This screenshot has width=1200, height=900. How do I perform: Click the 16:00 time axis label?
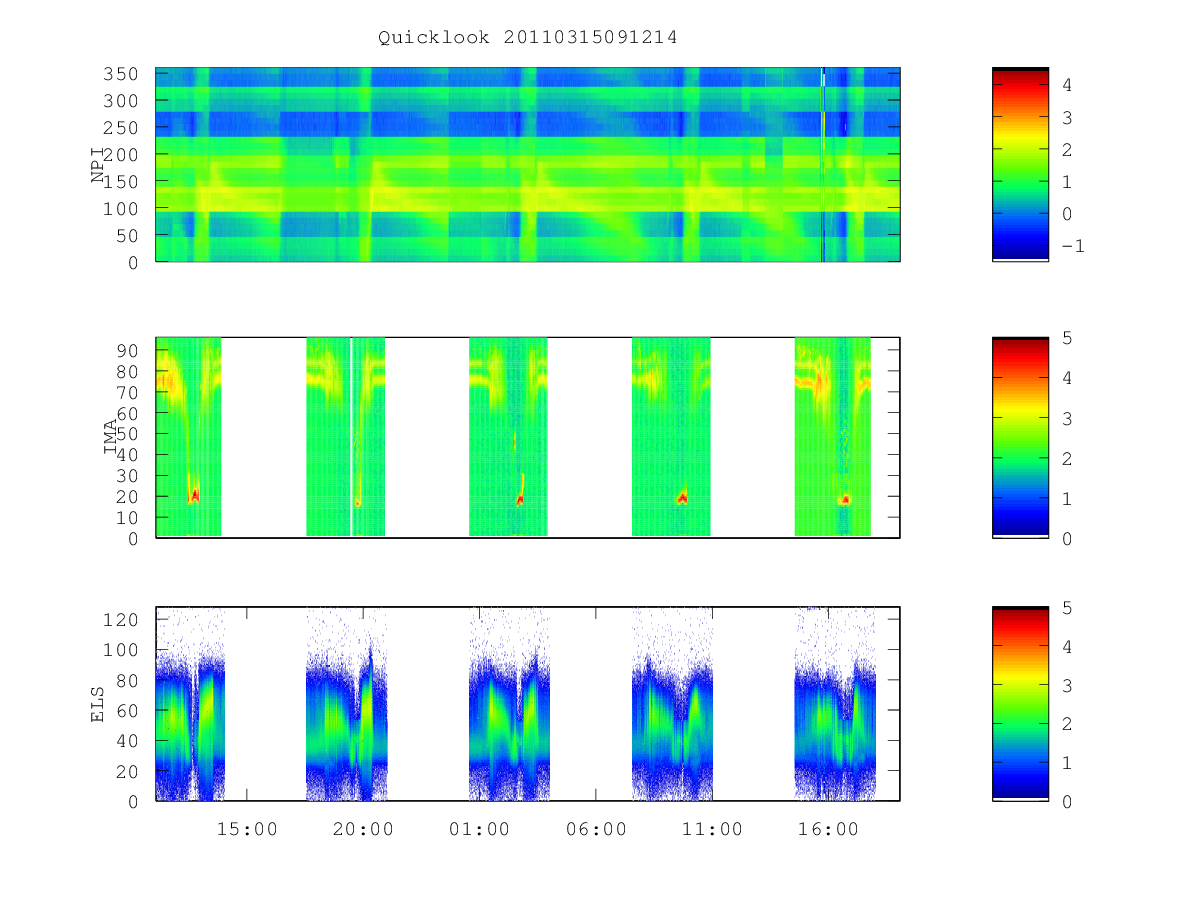[829, 829]
